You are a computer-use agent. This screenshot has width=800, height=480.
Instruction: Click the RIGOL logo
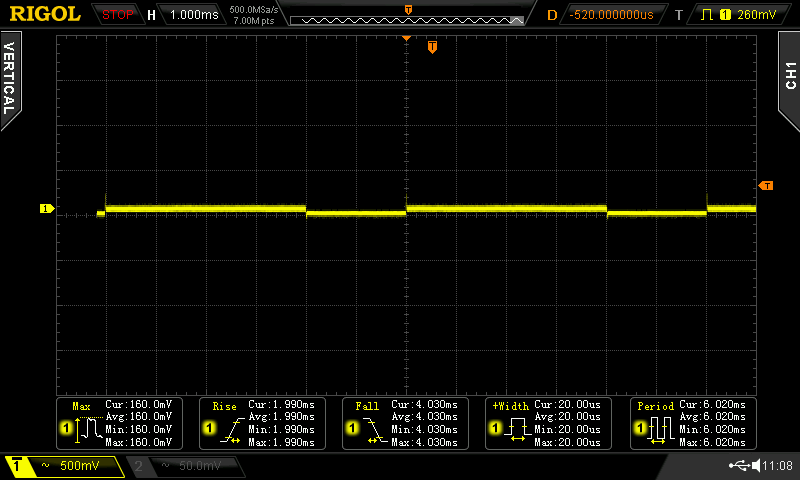45,14
